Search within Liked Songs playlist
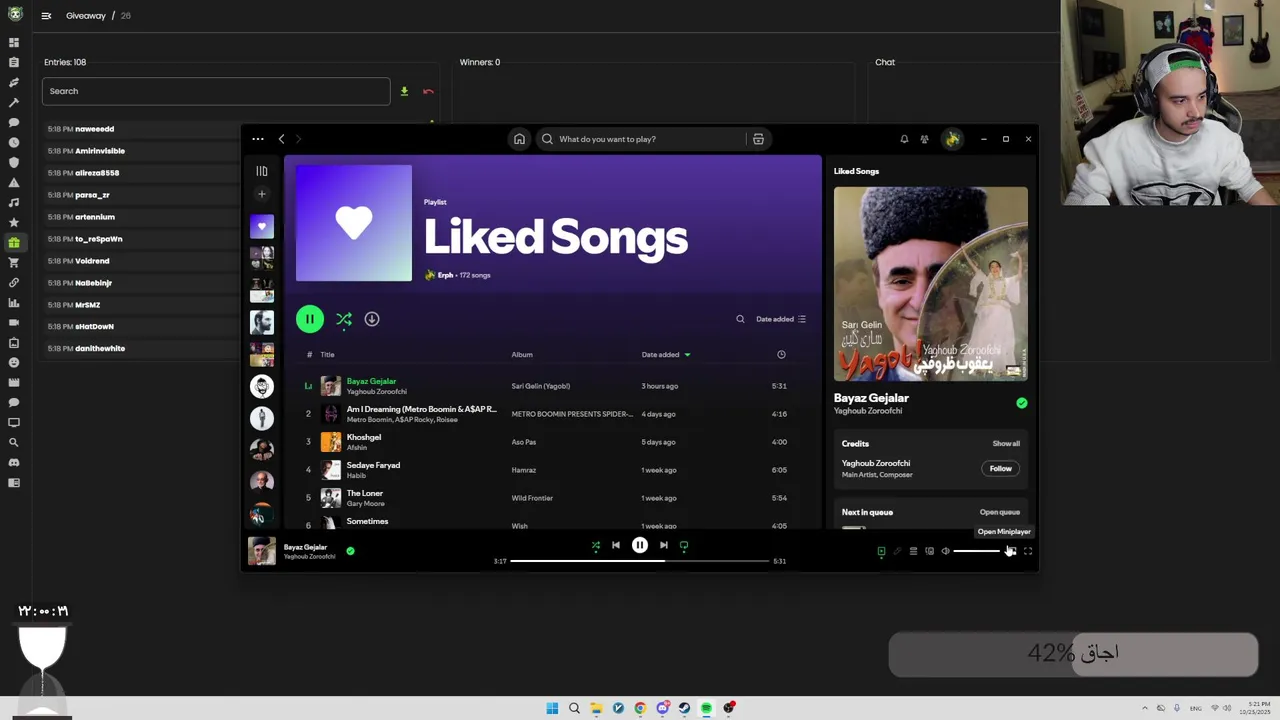Screen dimensions: 1280x720 click(740, 319)
